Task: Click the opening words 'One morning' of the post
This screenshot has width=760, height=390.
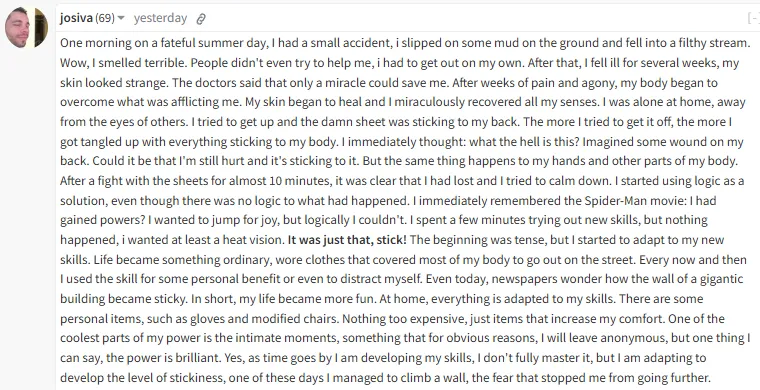Action: click(x=89, y=43)
